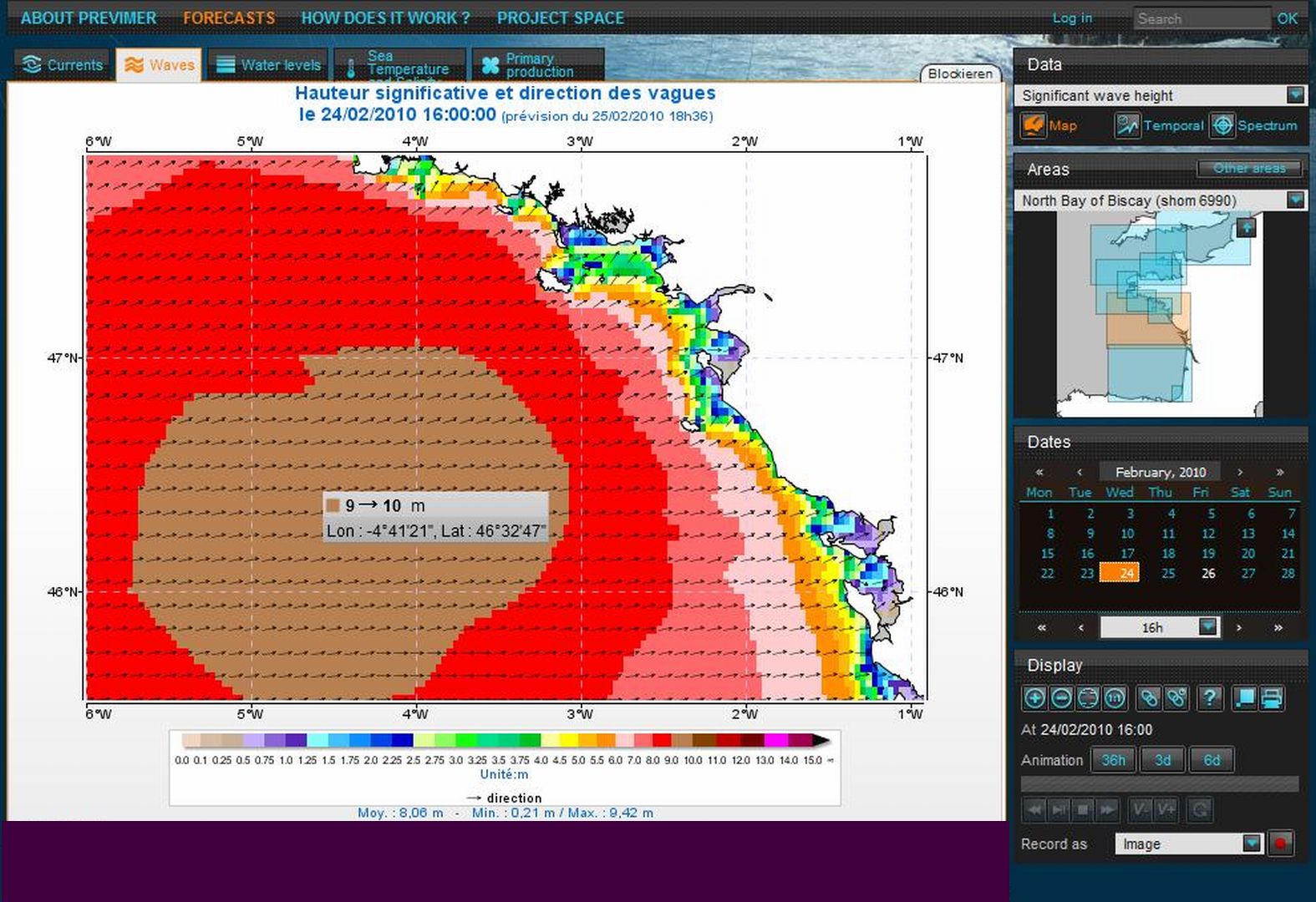Open the Significant wave height dropdown
The width and height of the screenshot is (1316, 902).
click(1295, 95)
